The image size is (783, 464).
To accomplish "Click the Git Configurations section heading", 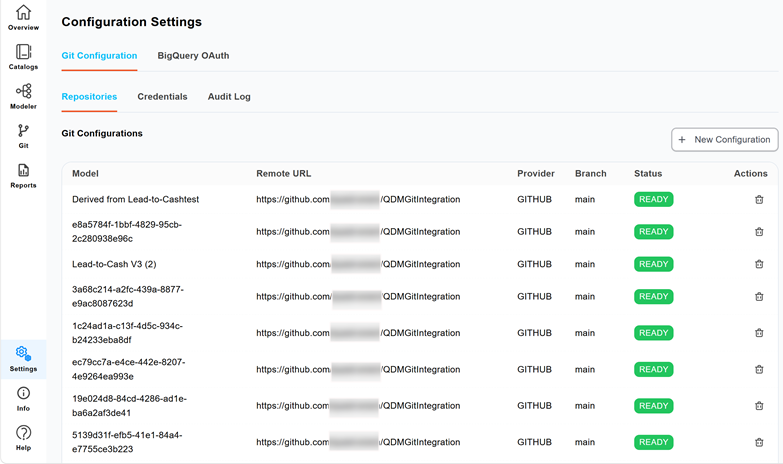I will click(x=102, y=133).
